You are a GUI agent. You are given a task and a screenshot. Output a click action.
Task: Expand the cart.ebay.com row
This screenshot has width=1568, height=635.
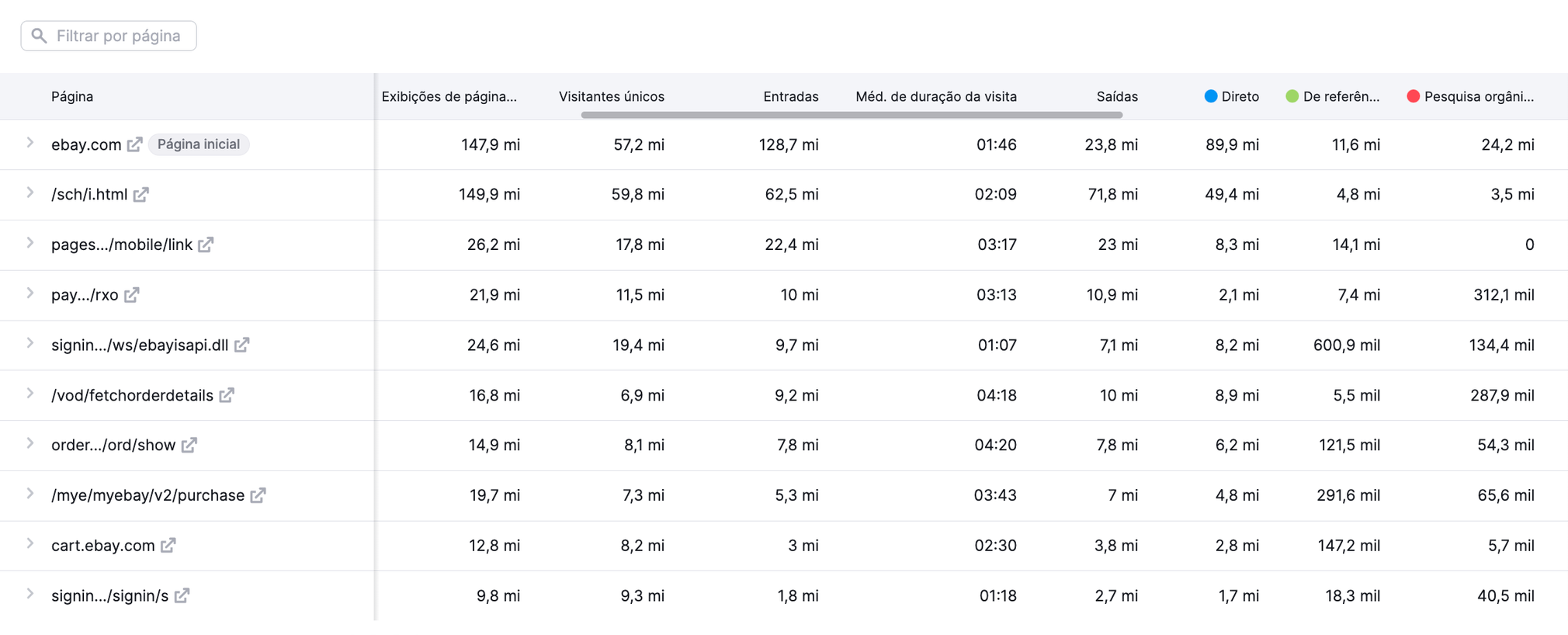[29, 543]
